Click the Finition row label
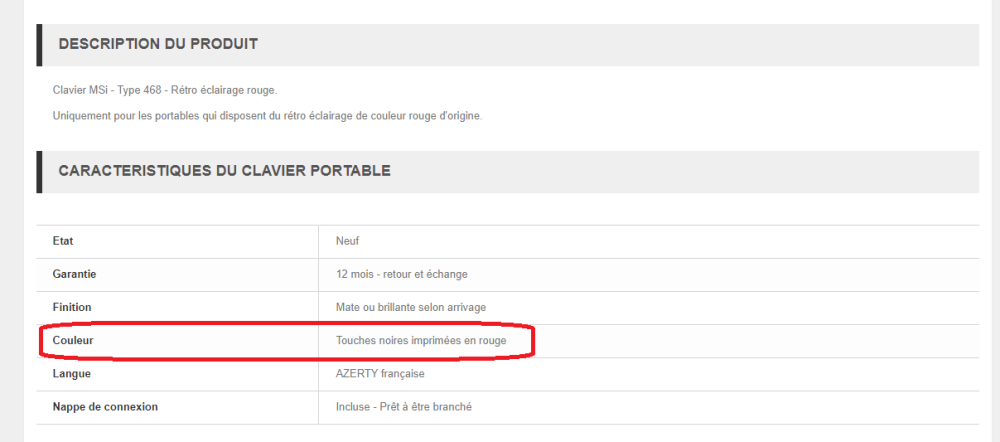 tap(72, 307)
